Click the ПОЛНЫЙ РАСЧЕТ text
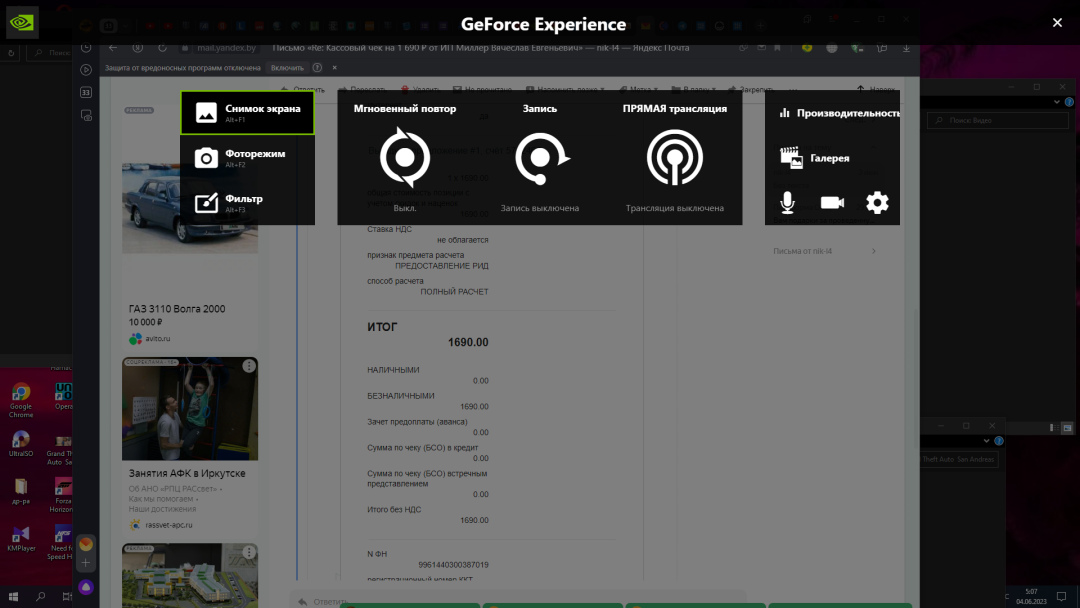Screen dimensions: 1080x608 tap(455, 291)
